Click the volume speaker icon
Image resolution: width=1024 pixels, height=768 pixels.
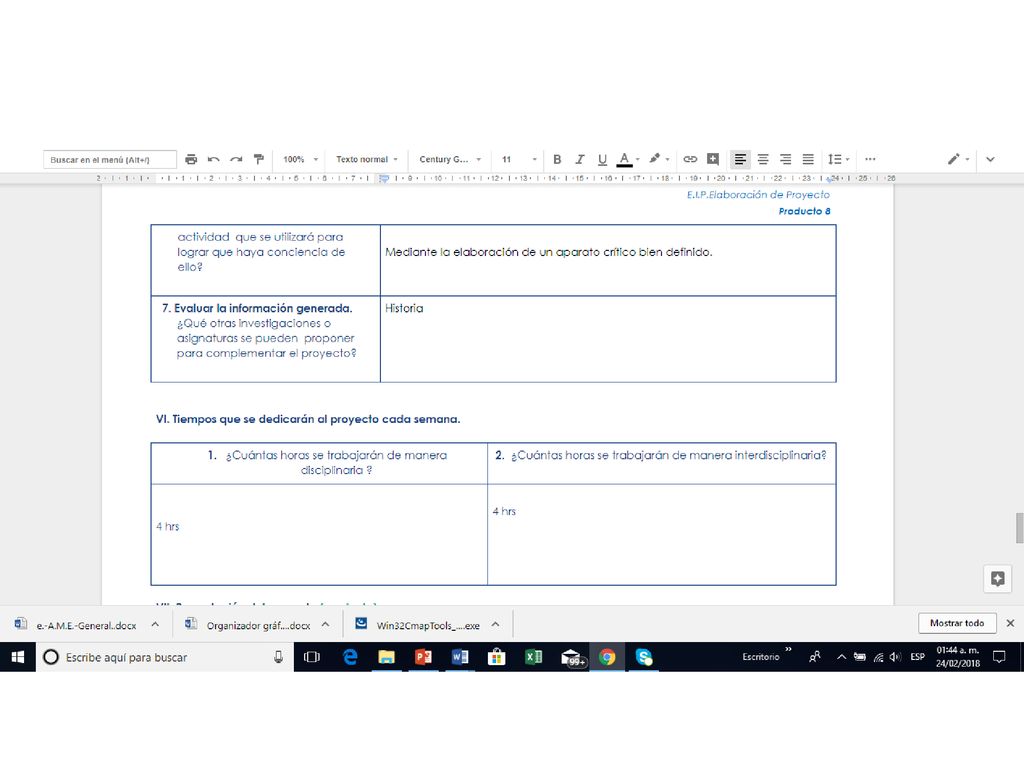coord(895,657)
